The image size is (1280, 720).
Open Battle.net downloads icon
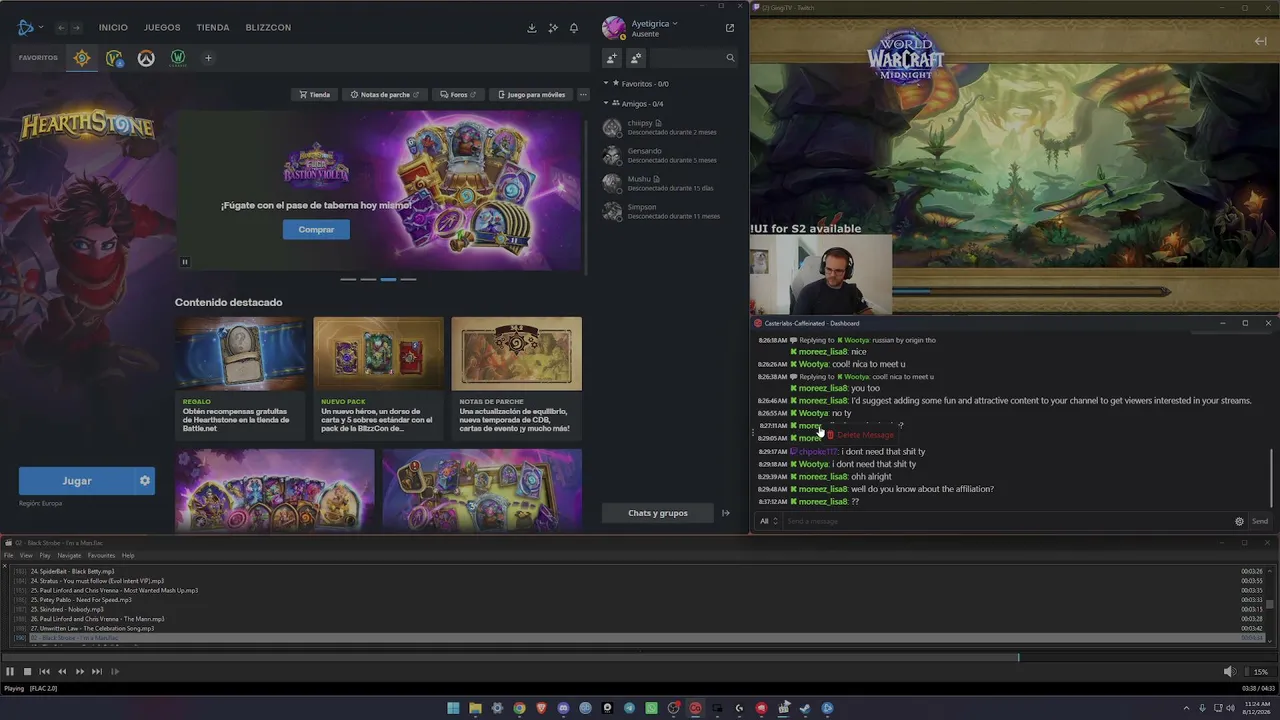tap(532, 28)
